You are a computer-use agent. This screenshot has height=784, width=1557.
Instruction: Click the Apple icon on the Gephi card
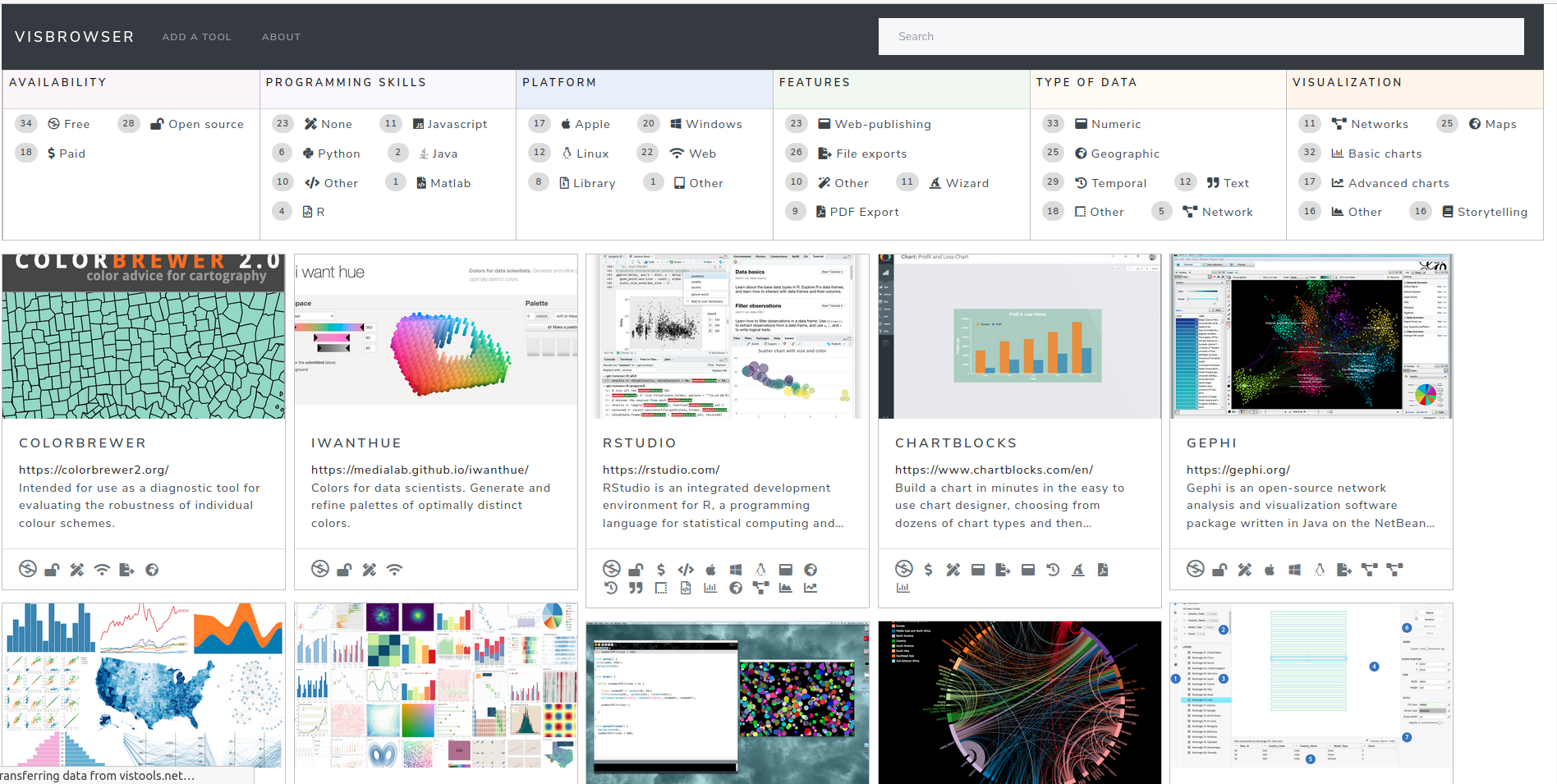[1270, 569]
